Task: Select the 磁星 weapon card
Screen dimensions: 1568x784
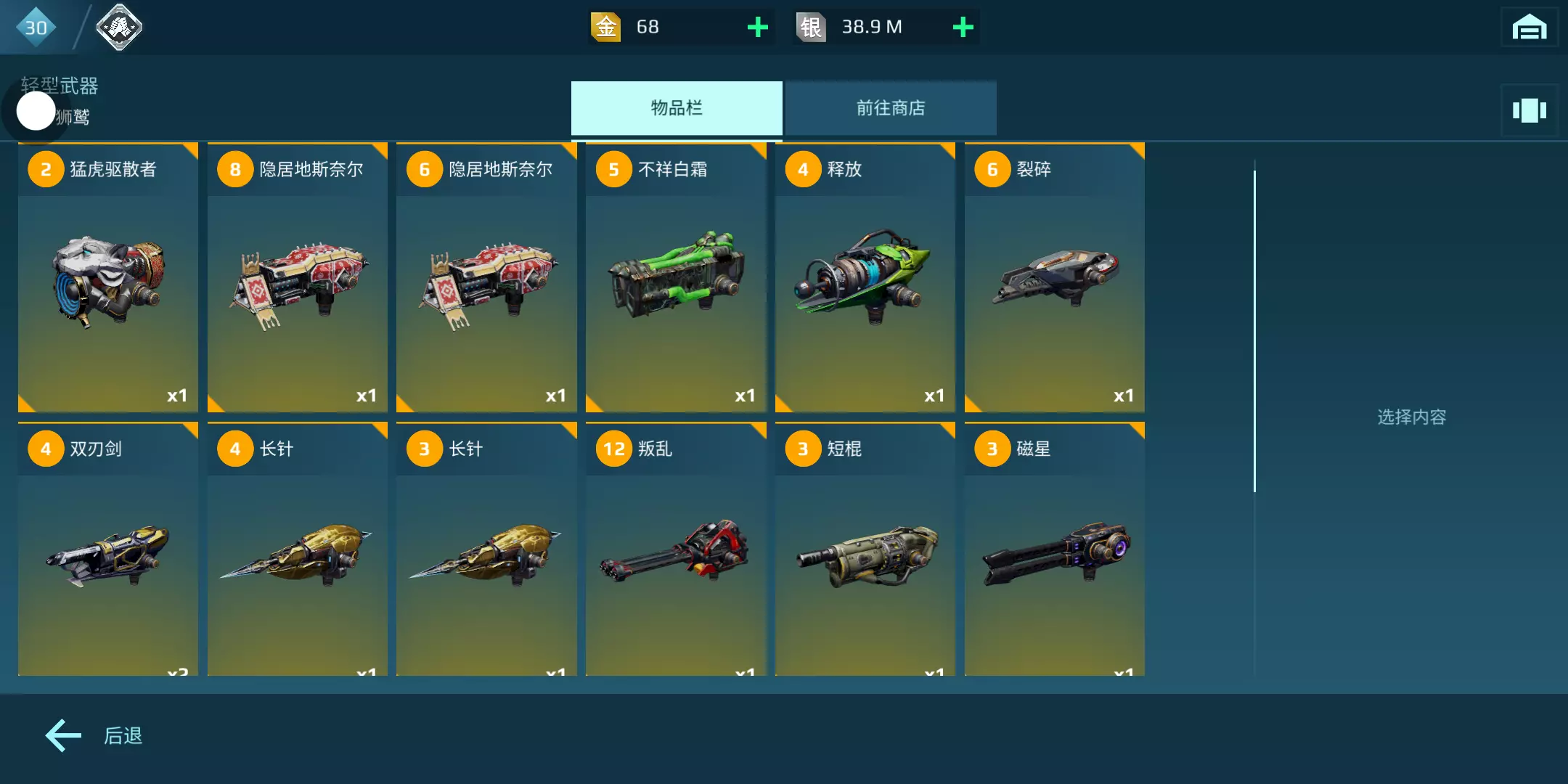Action: (x=1055, y=549)
